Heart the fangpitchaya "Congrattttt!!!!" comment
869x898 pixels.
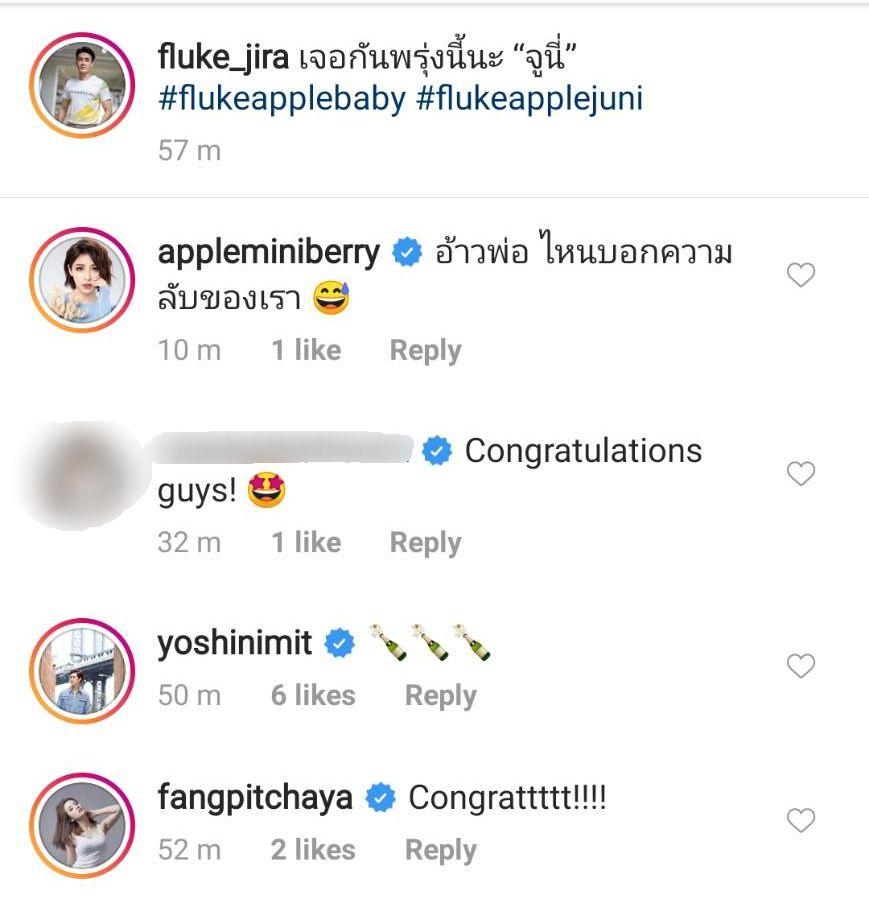[801, 821]
